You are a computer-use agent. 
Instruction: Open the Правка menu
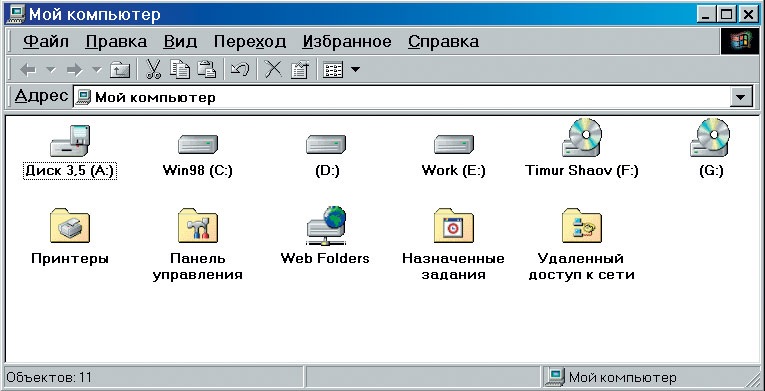pos(116,41)
